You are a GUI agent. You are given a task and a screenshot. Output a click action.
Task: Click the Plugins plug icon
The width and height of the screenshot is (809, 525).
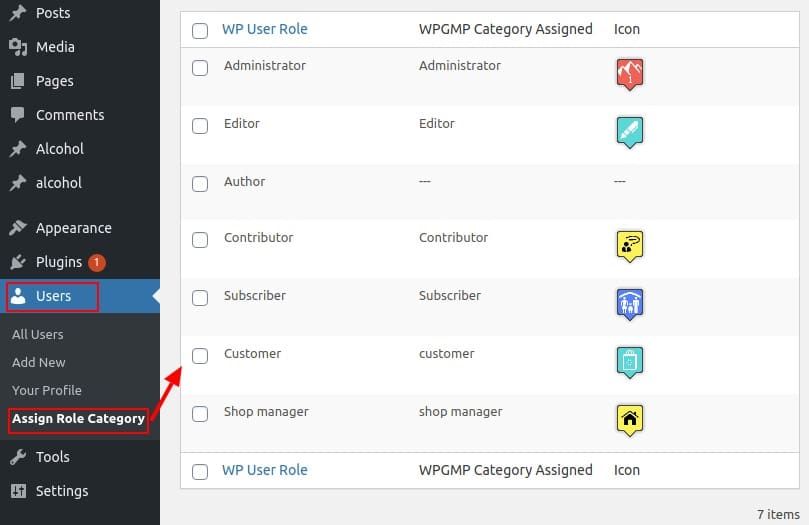[18, 262]
